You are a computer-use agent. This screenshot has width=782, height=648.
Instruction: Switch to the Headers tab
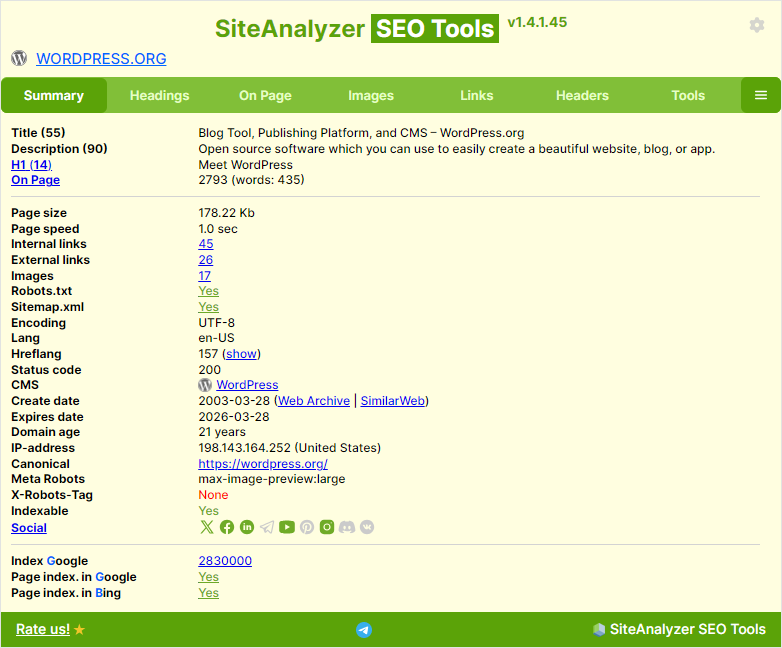(583, 95)
